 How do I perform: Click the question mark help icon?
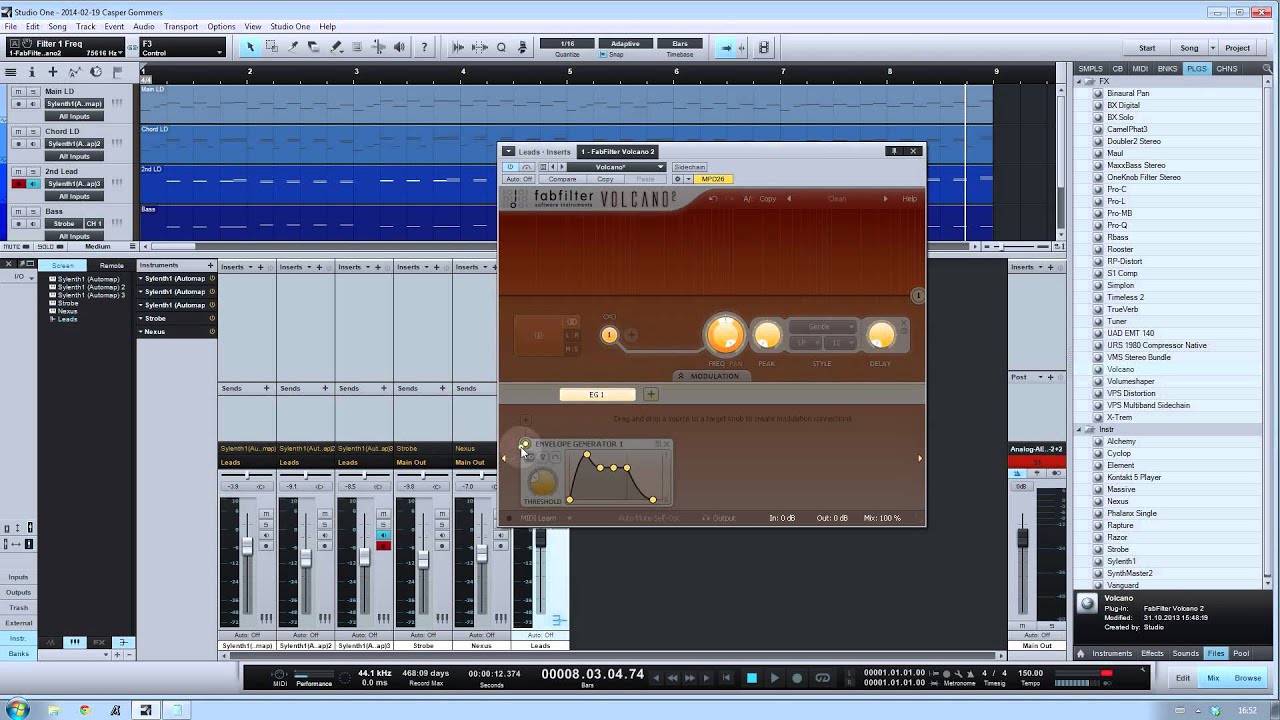point(424,47)
